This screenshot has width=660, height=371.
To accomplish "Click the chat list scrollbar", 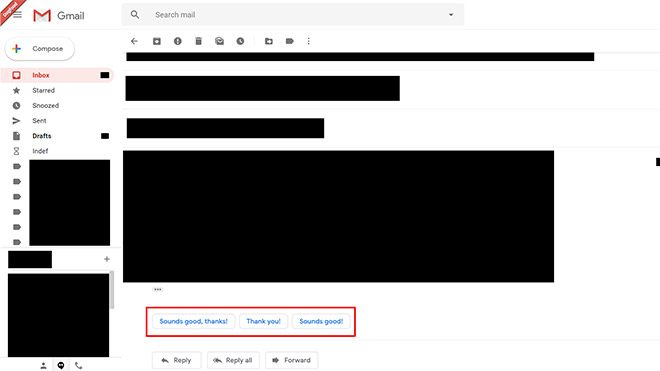I will point(112,291).
